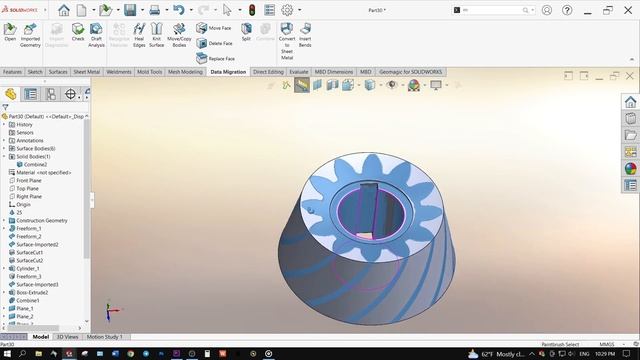The height and width of the screenshot is (360, 640).
Task: Click the Delete Face command
Action: tap(214, 43)
